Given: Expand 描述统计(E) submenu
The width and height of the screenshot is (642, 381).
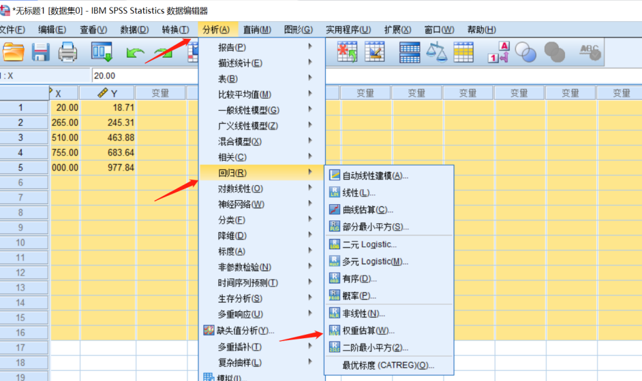Looking at the screenshot, I should [x=262, y=63].
